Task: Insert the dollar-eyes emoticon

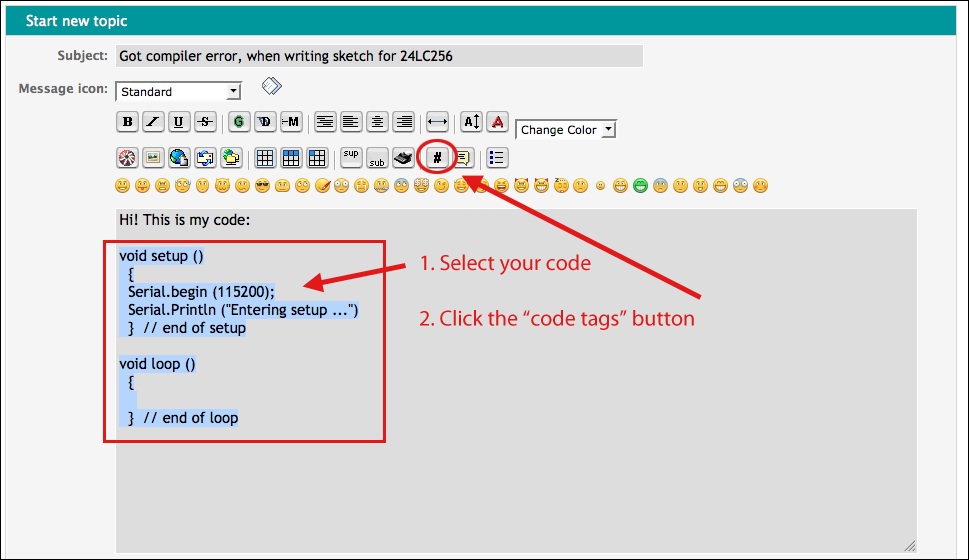Action: [421, 185]
